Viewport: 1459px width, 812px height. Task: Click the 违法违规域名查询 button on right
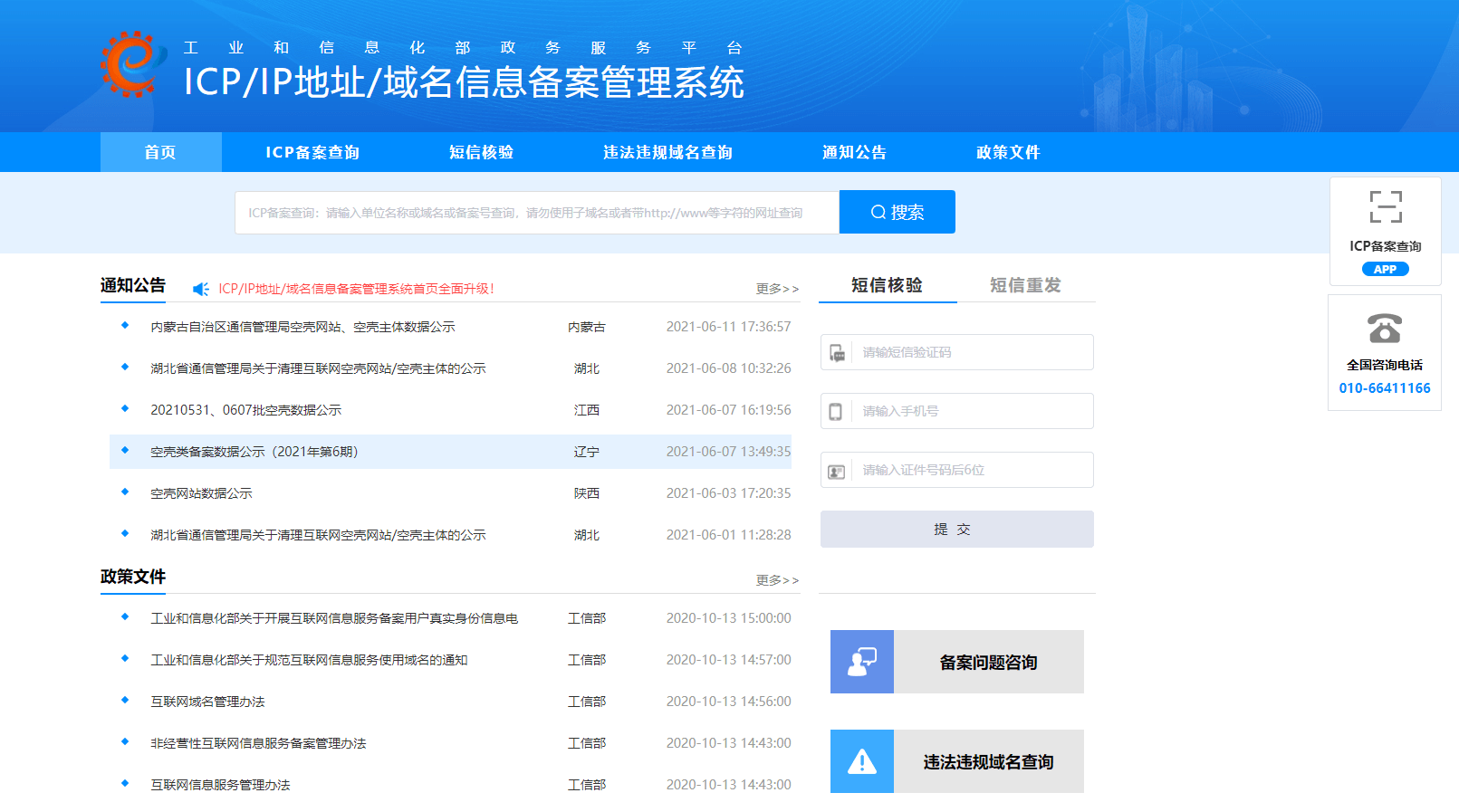coord(957,761)
